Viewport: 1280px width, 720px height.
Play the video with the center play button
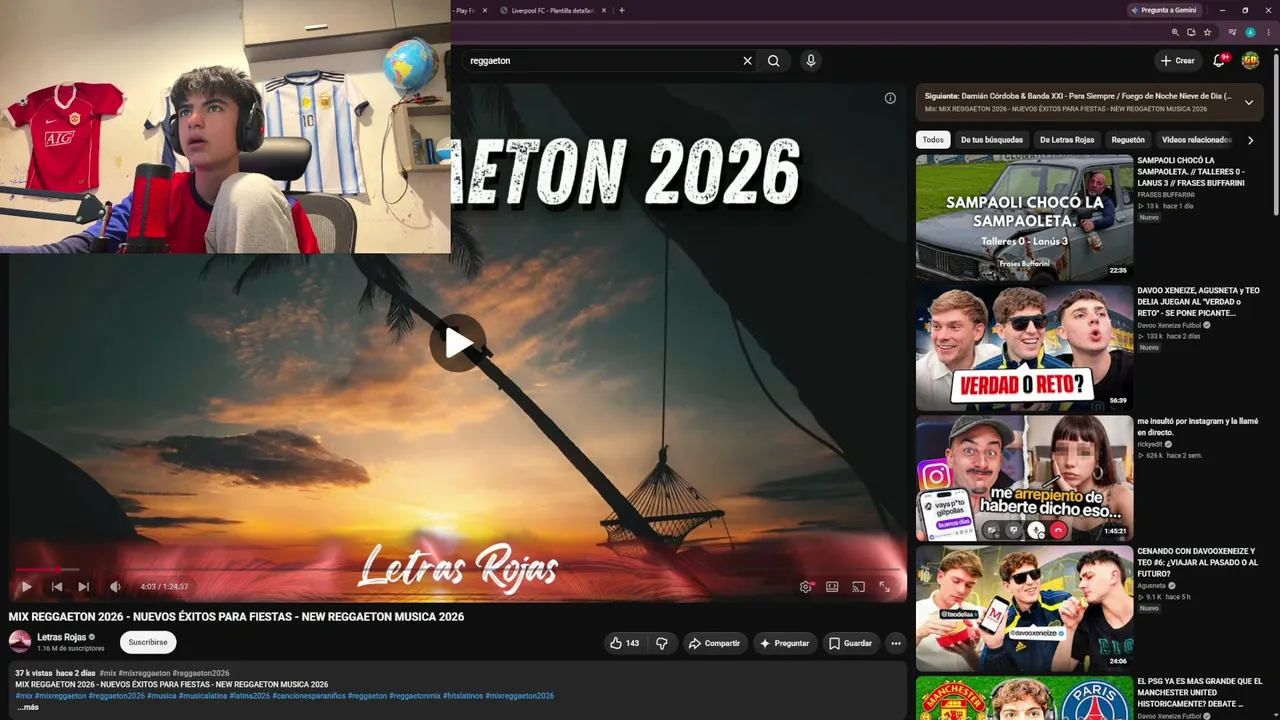coord(458,343)
